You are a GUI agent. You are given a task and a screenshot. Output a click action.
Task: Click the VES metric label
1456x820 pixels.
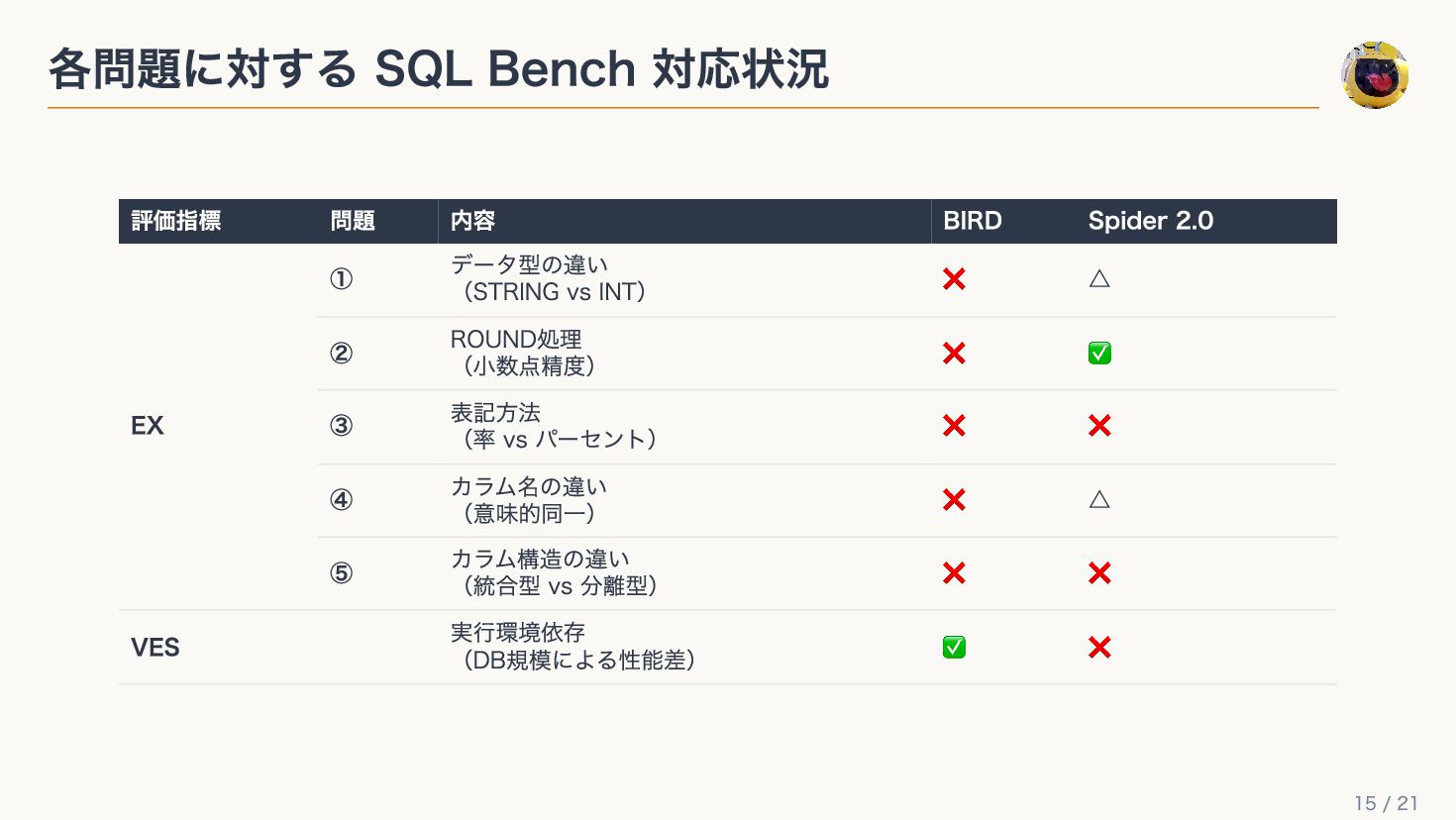click(156, 648)
